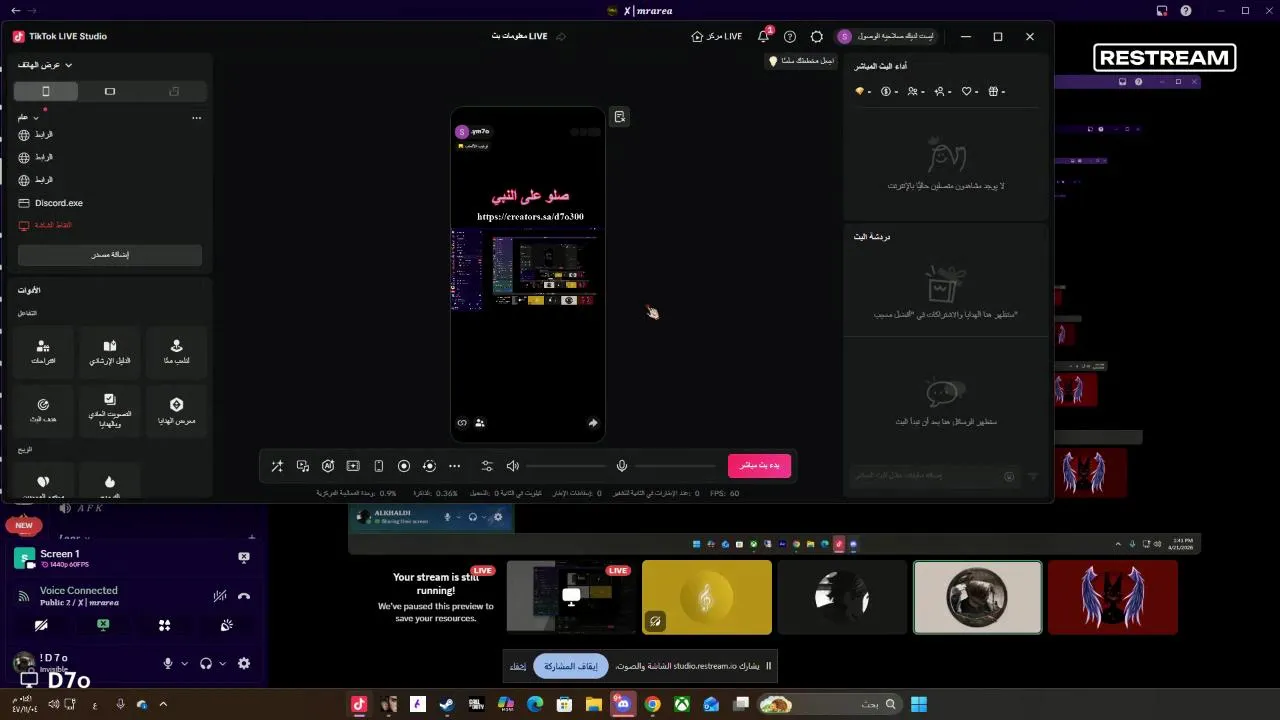Open the LIVE Center home link
Screen dimensions: 1280x720
(x=717, y=36)
